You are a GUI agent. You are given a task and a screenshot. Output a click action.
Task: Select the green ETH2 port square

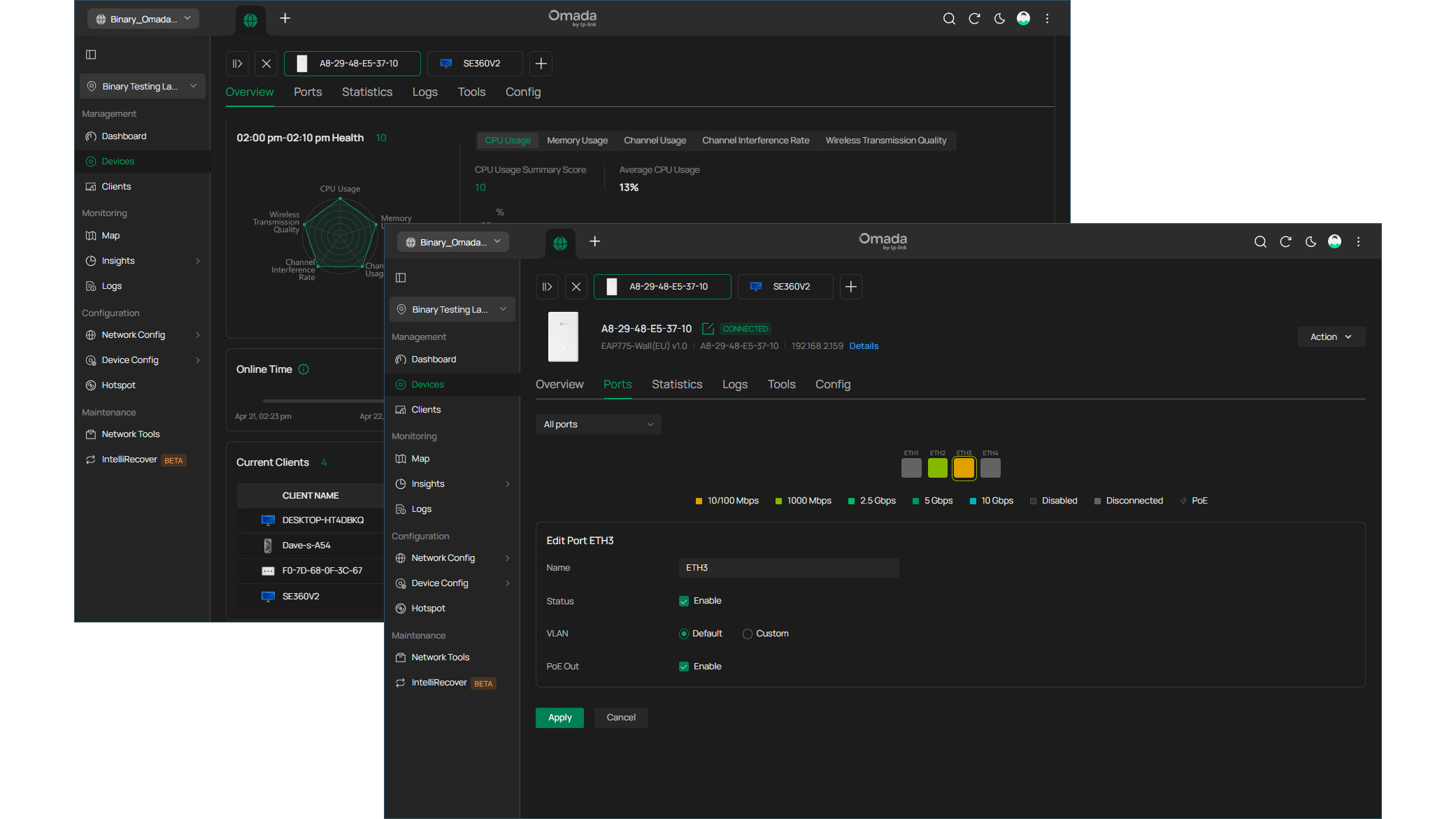click(938, 468)
